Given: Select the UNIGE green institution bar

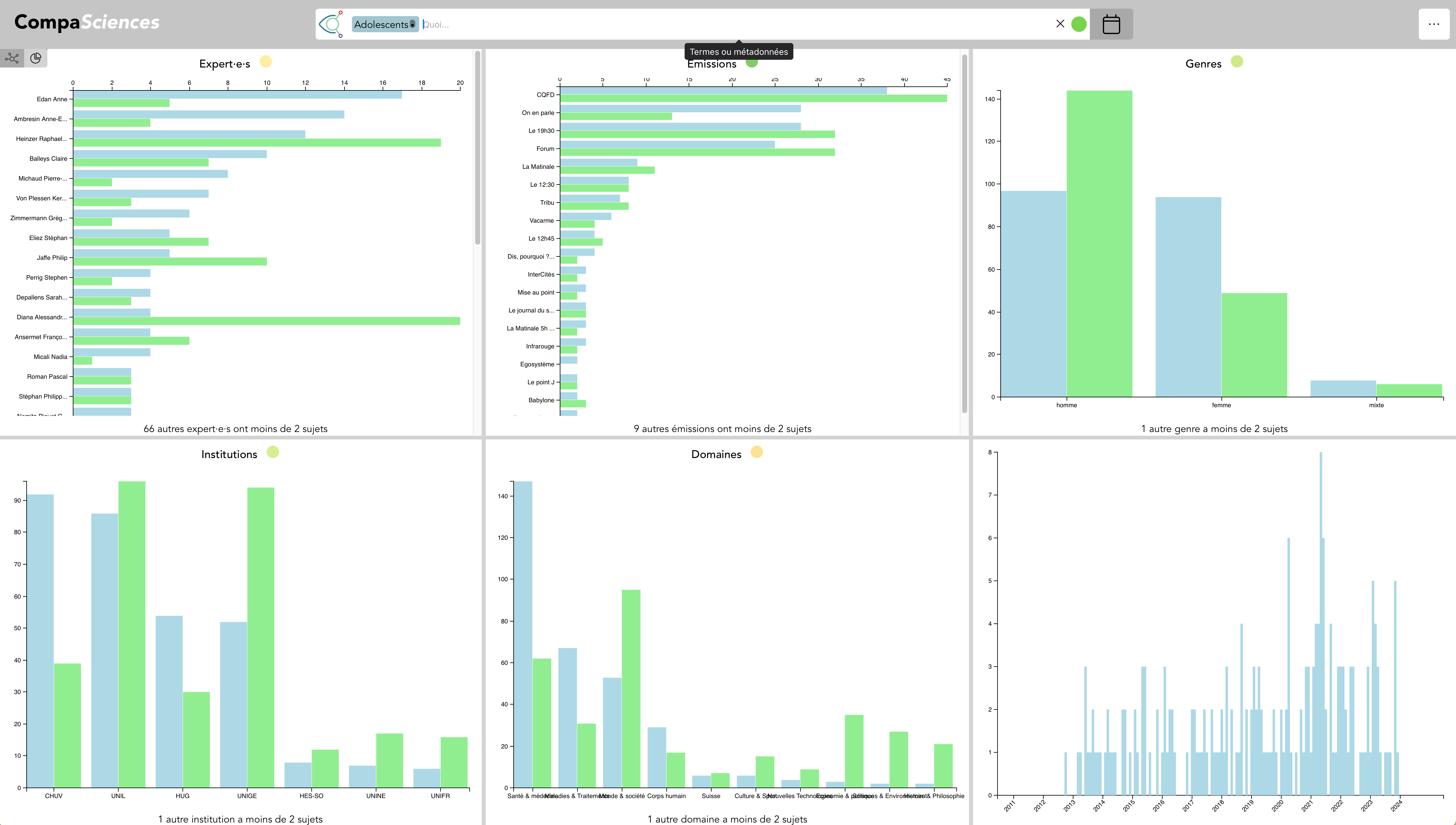Looking at the screenshot, I should coord(260,637).
